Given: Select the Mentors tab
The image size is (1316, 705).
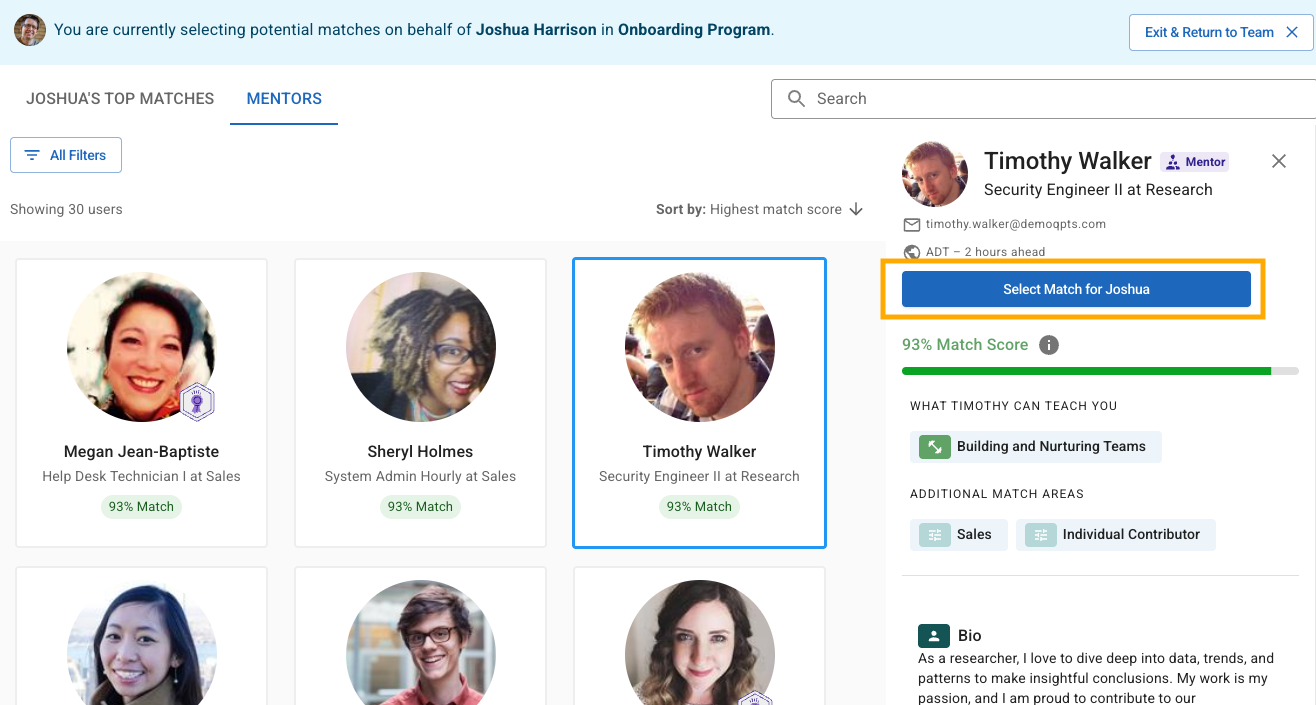Looking at the screenshot, I should coord(284,99).
